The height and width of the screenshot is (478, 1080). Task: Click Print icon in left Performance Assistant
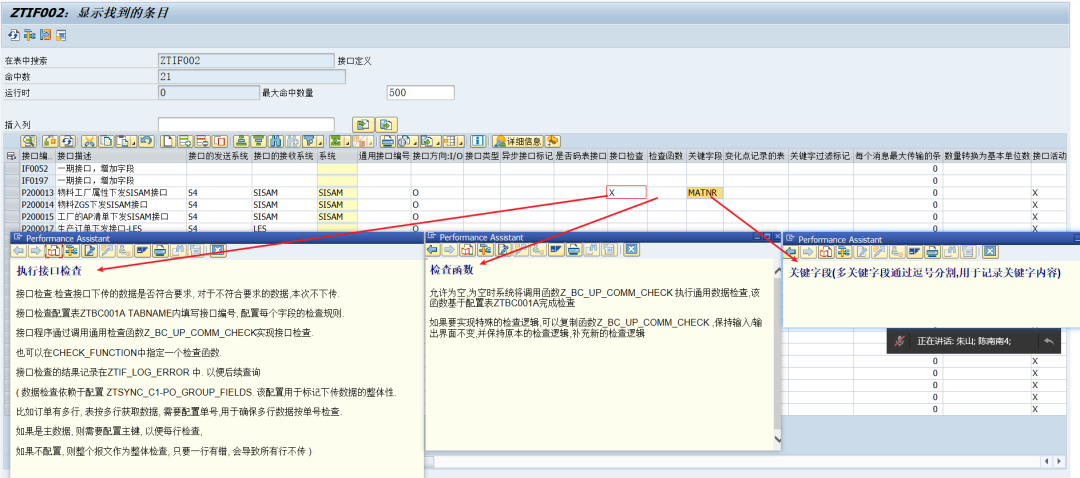pos(160,251)
